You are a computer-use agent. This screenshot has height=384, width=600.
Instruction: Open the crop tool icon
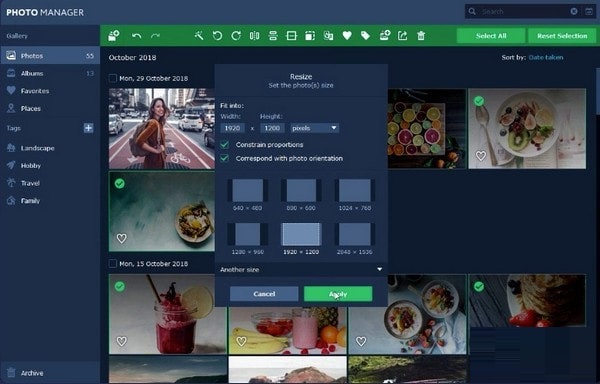(291, 36)
